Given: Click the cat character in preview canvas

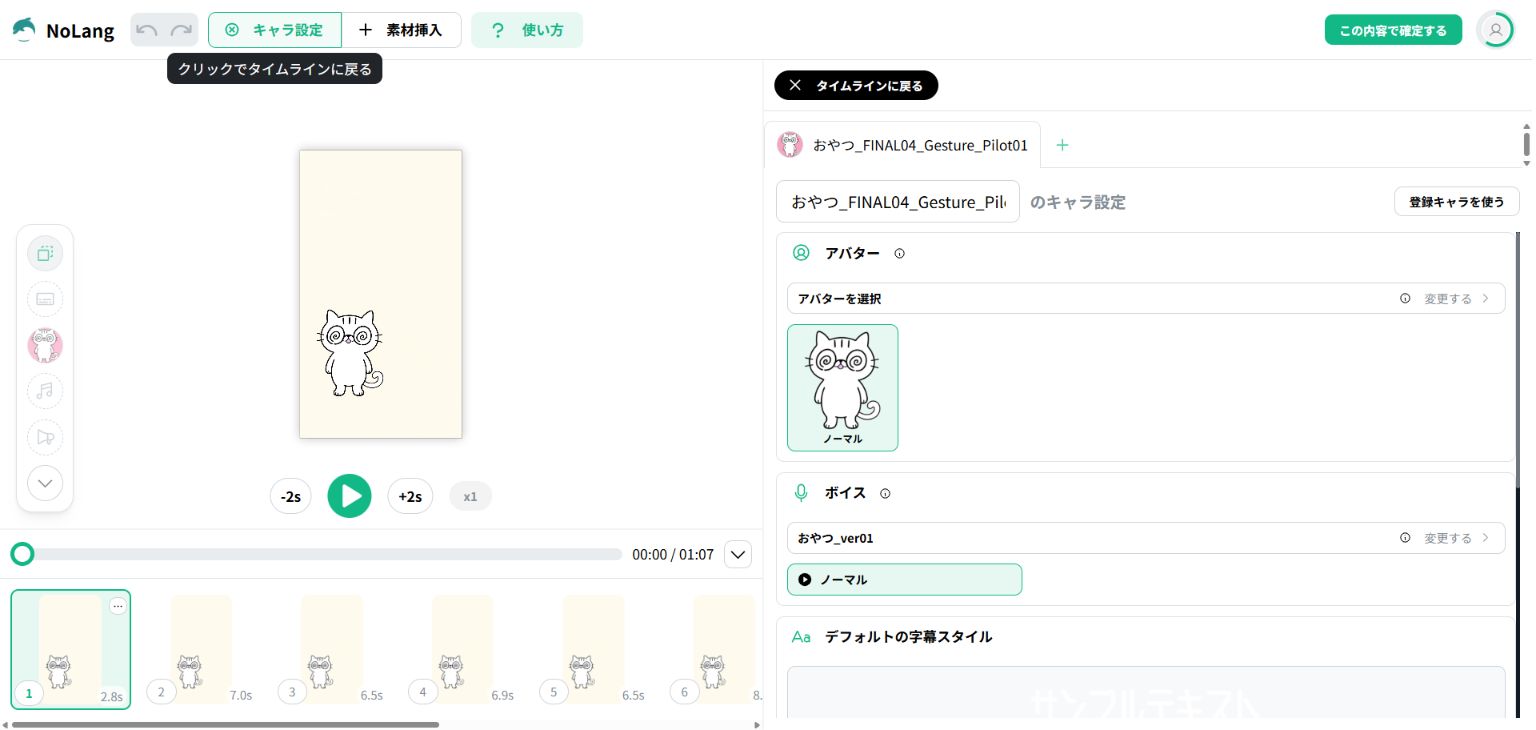Looking at the screenshot, I should pyautogui.click(x=350, y=353).
